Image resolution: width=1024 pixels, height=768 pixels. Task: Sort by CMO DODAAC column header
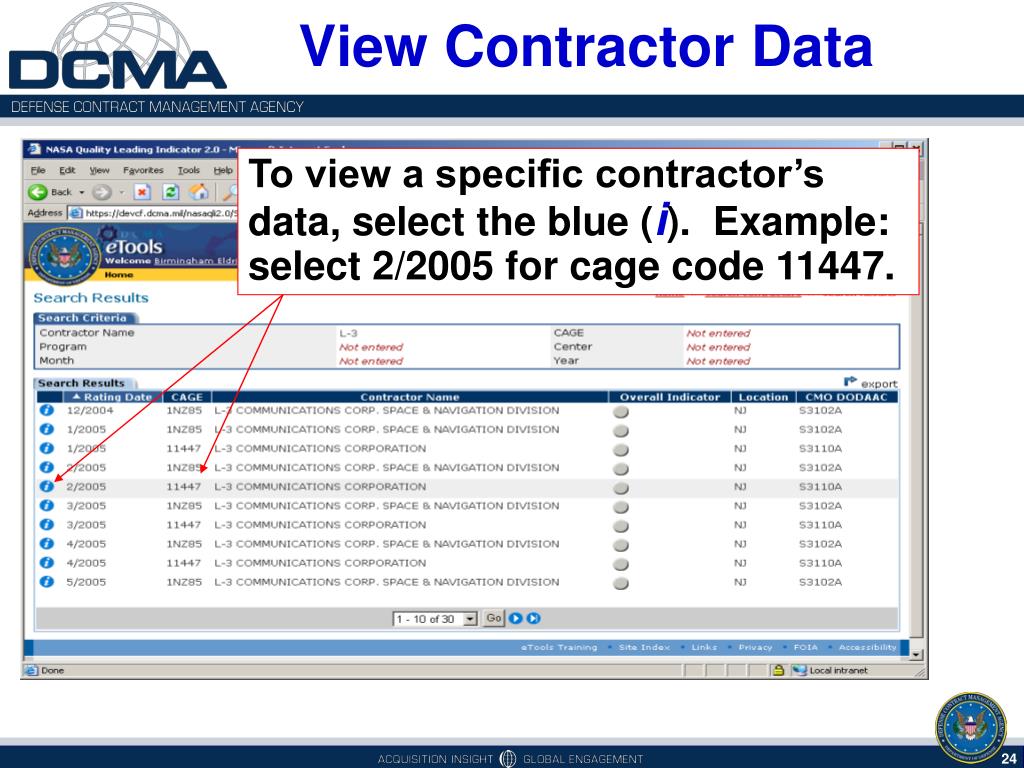click(846, 396)
